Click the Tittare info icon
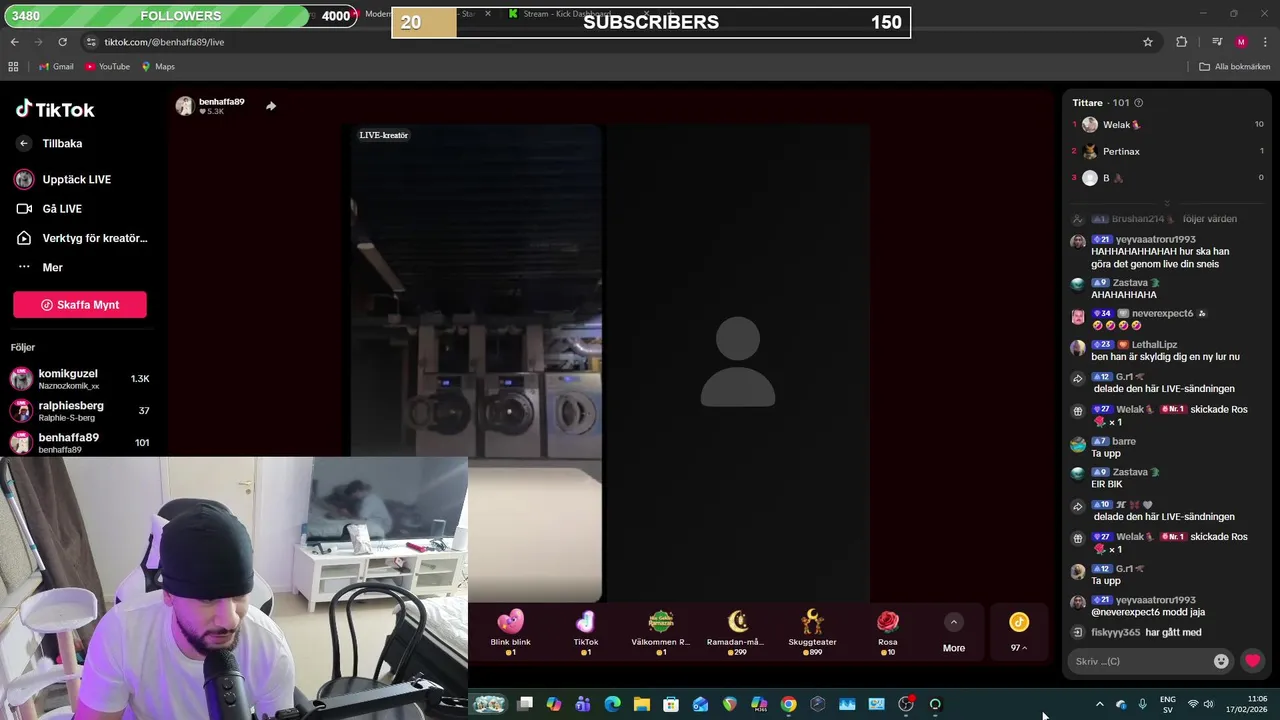 (1138, 103)
